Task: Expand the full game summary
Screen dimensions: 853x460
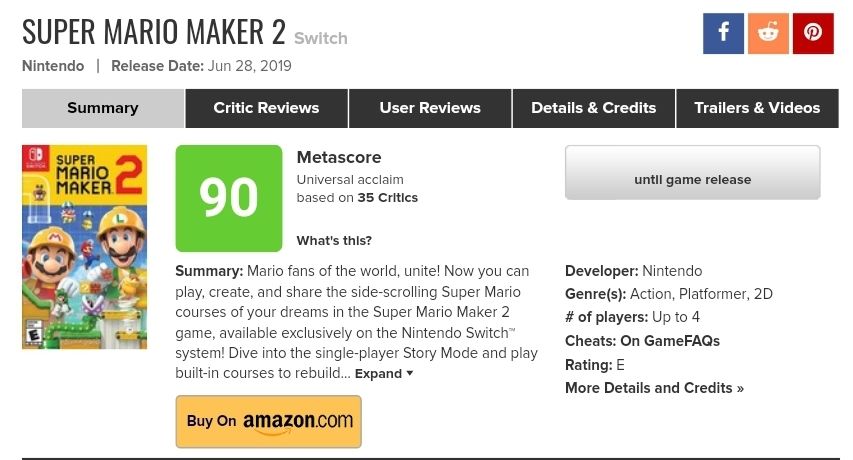Action: pos(384,374)
